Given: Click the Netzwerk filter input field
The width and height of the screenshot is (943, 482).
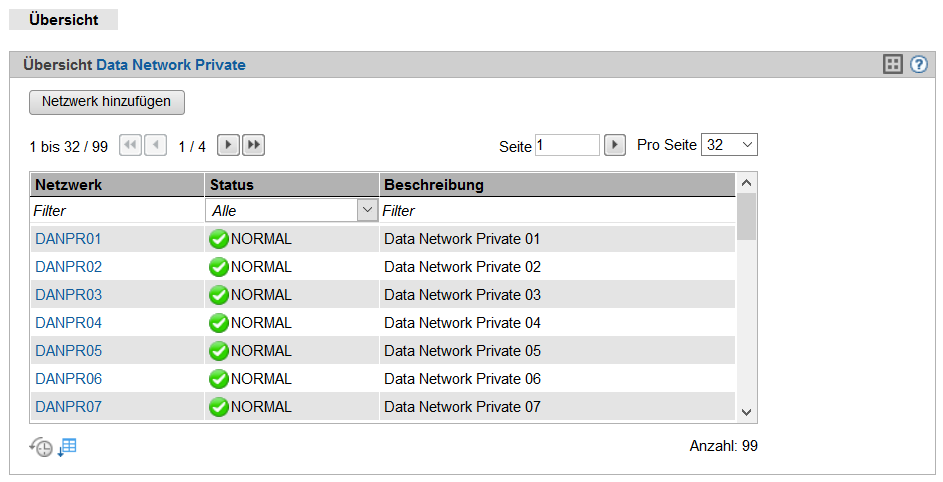Looking at the screenshot, I should click(x=117, y=211).
